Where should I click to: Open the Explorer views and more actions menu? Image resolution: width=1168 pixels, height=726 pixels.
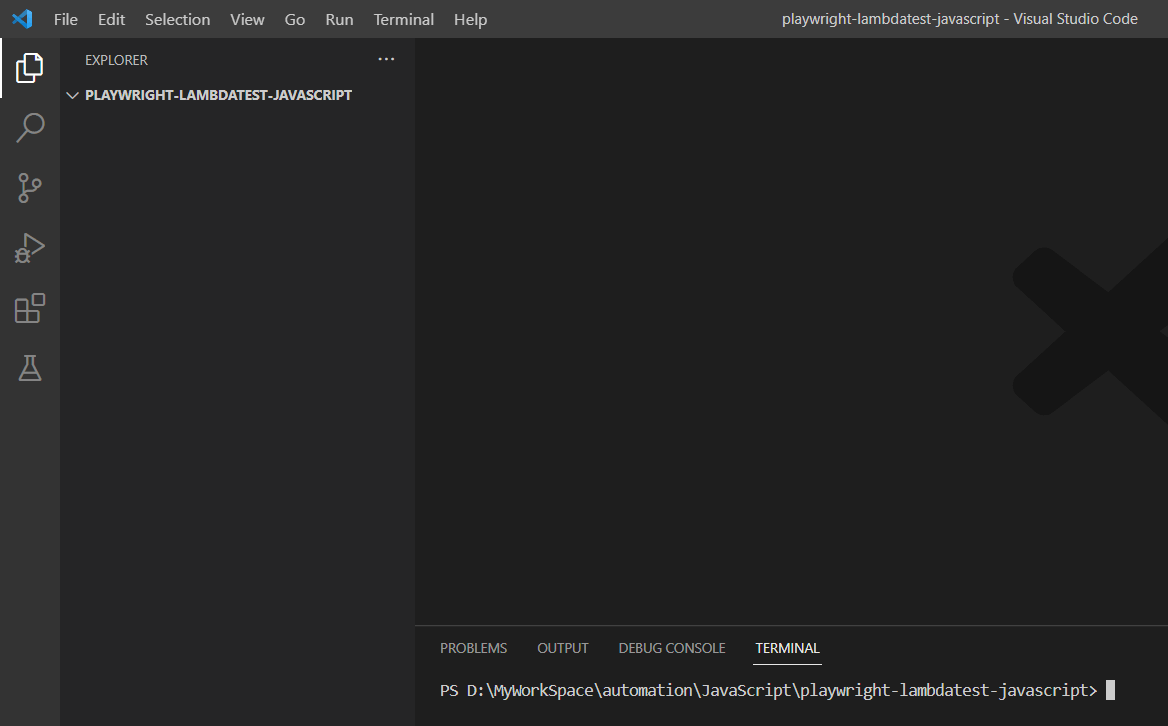(x=386, y=59)
